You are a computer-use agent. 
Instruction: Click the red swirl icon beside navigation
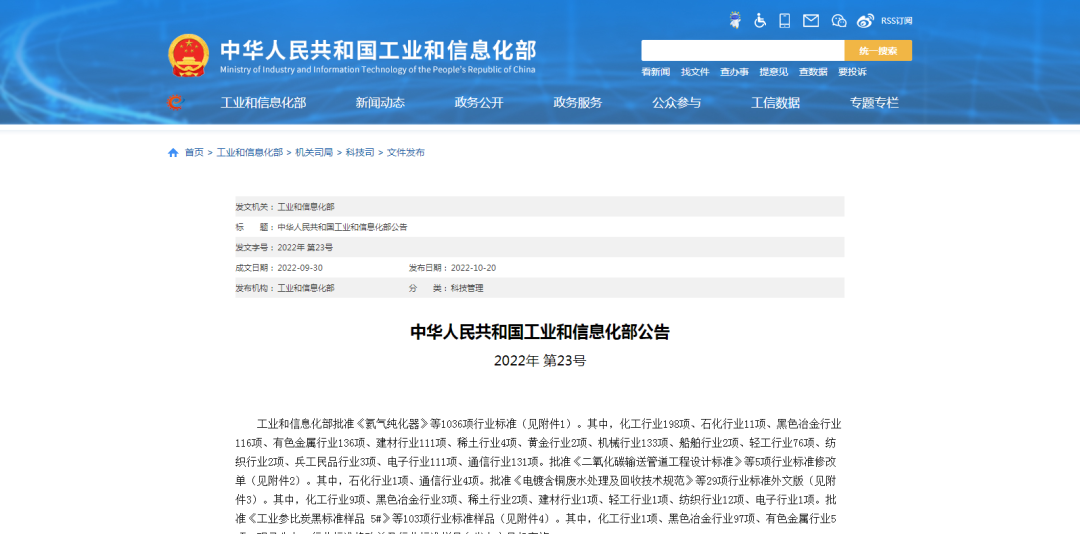click(176, 103)
